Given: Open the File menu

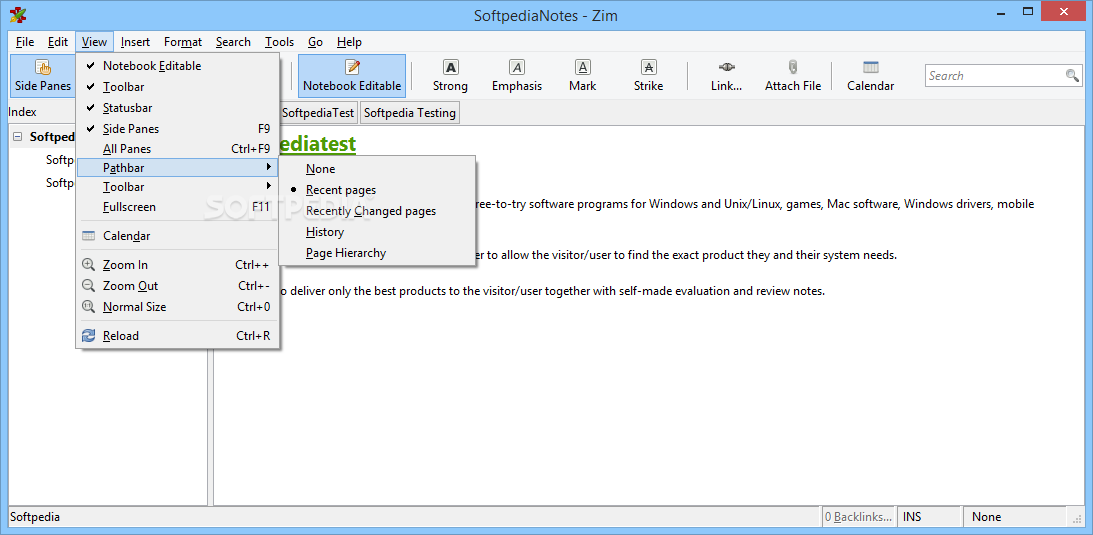Looking at the screenshot, I should click(x=24, y=42).
